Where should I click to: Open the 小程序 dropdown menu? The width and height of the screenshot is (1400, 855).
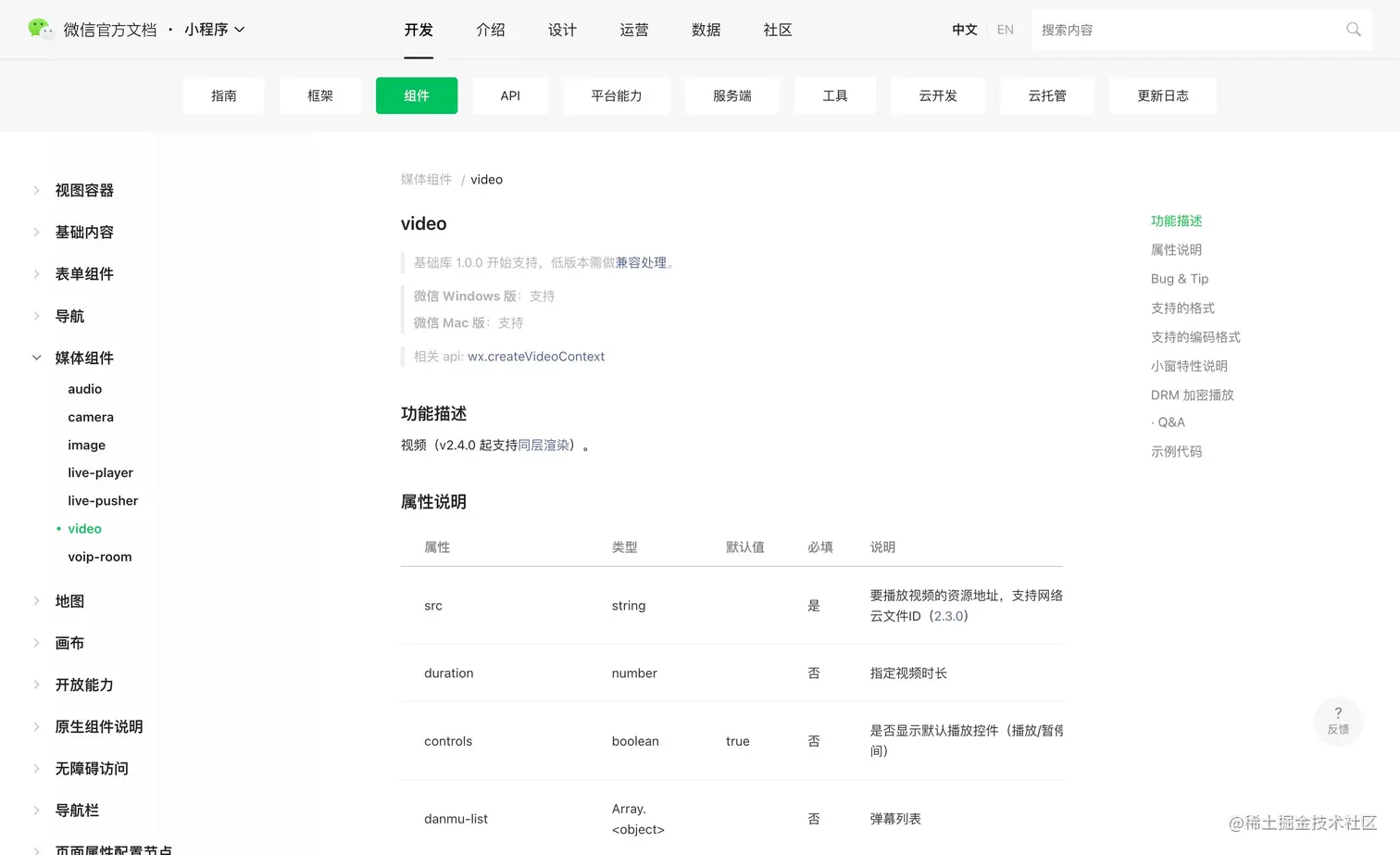click(215, 30)
